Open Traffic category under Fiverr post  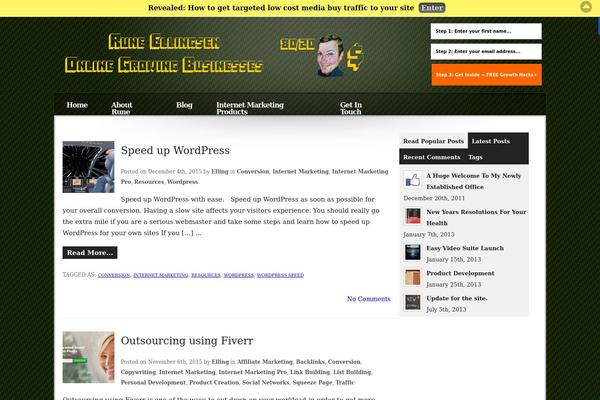345,382
